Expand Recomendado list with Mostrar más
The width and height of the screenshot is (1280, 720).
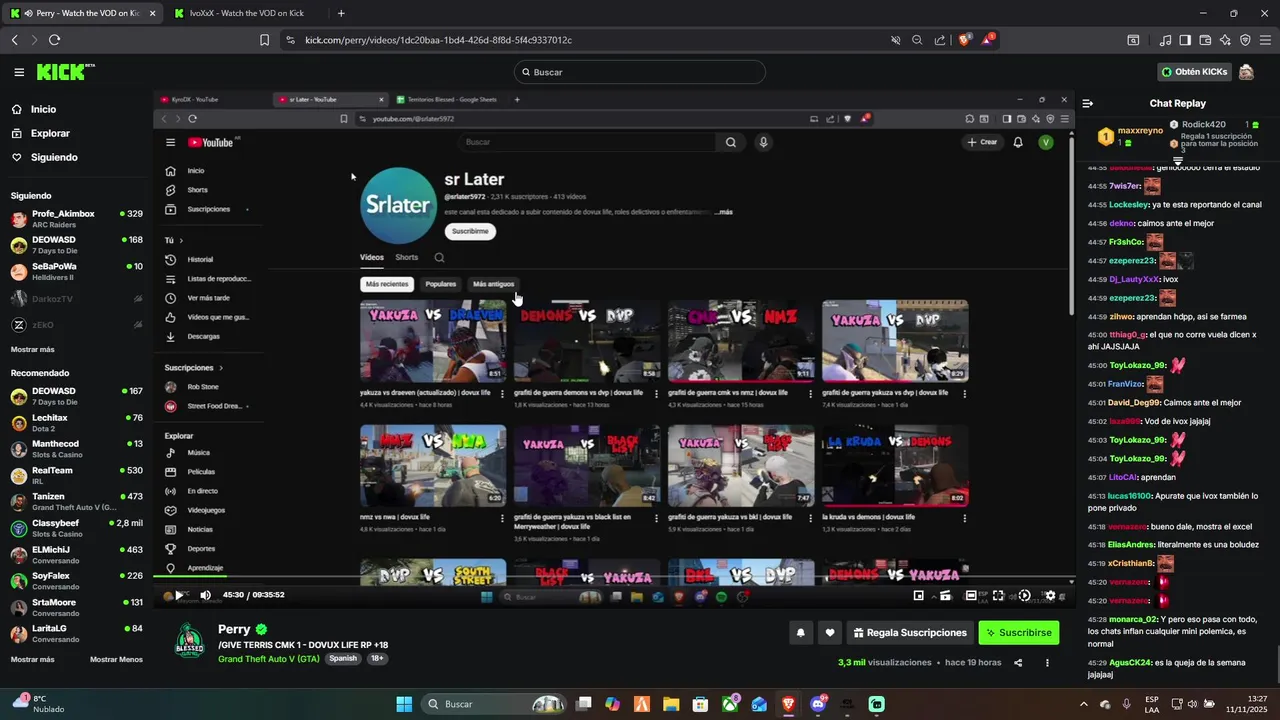33,659
